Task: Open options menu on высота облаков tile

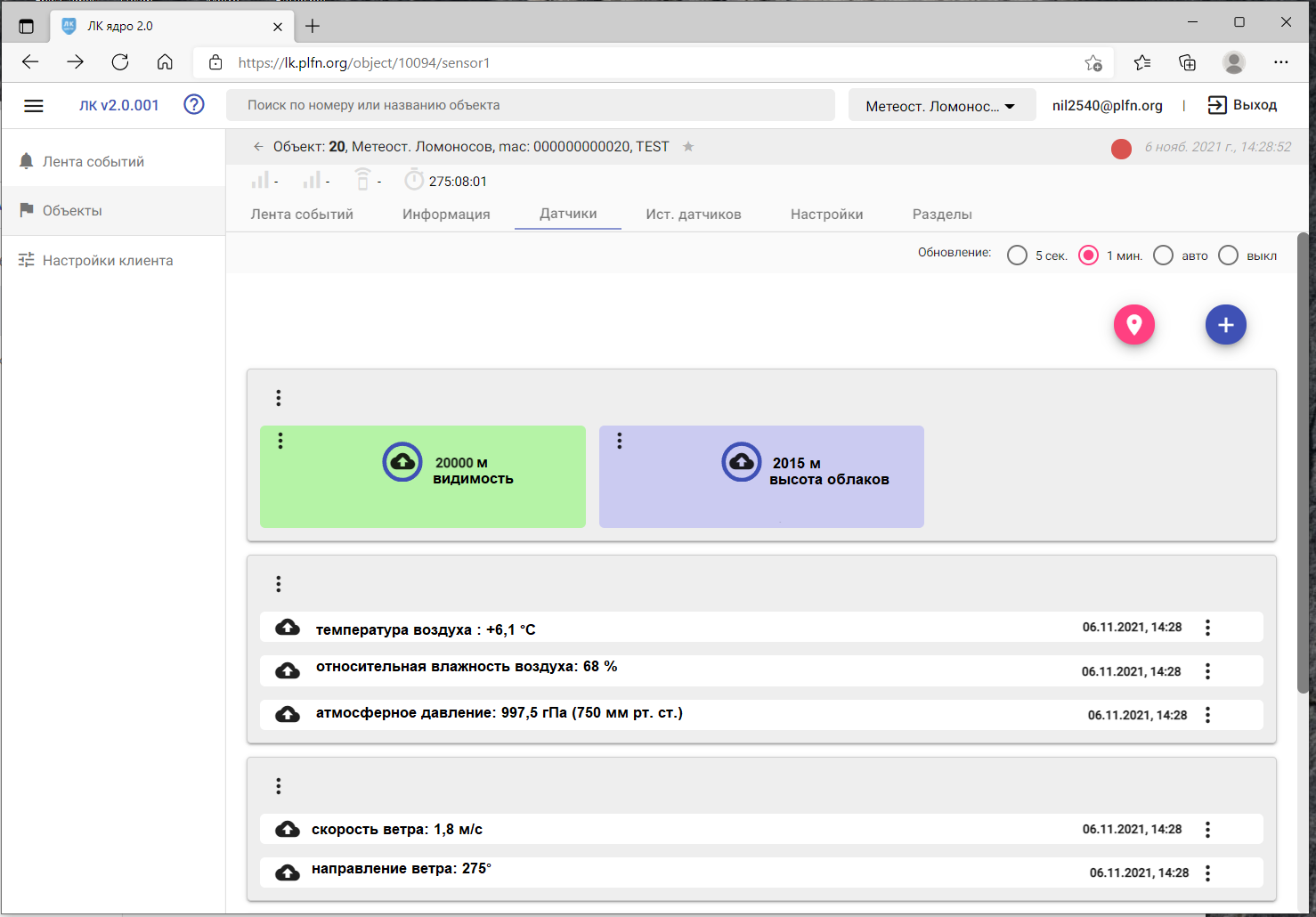Action: coord(620,441)
